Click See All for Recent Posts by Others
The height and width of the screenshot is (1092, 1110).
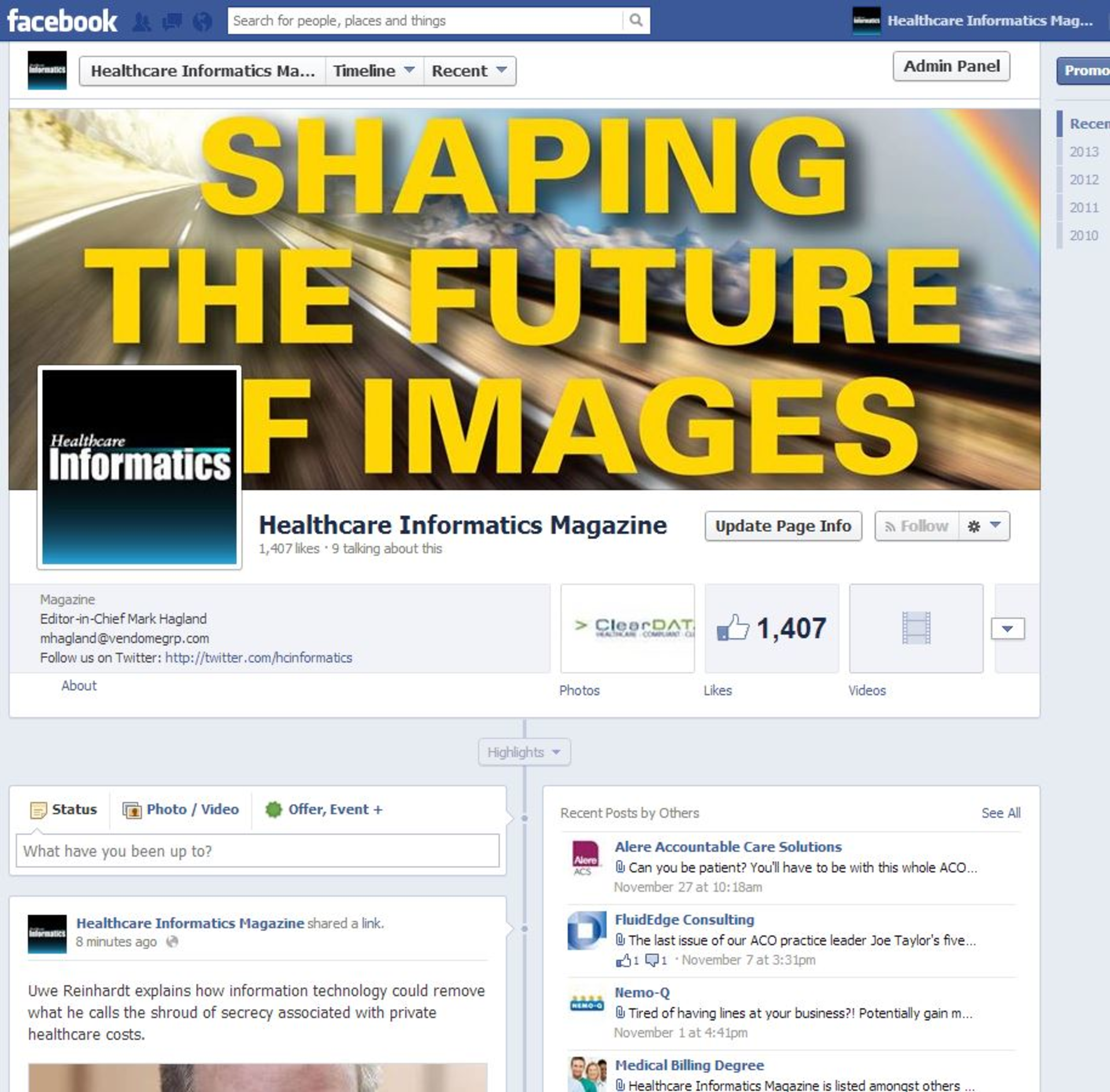click(1000, 813)
